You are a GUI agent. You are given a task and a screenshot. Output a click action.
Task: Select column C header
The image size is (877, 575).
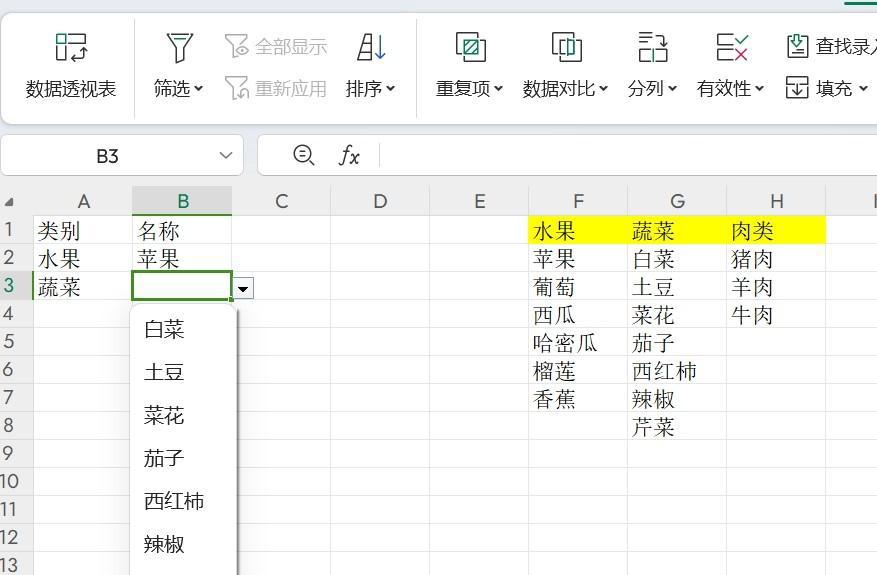click(281, 201)
